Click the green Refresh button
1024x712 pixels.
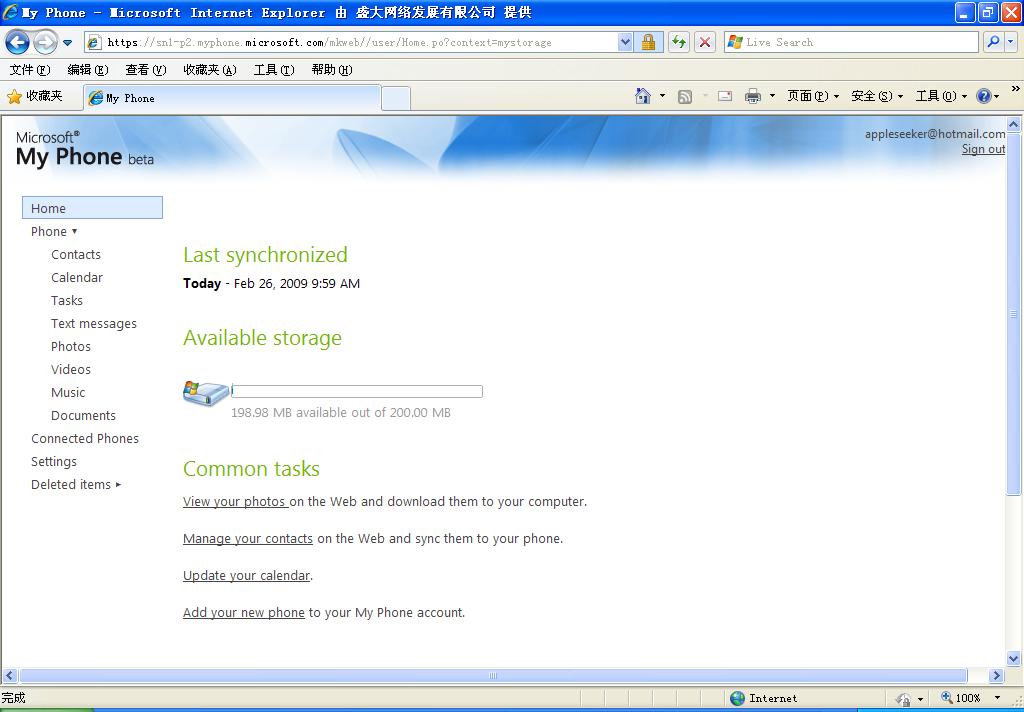679,42
